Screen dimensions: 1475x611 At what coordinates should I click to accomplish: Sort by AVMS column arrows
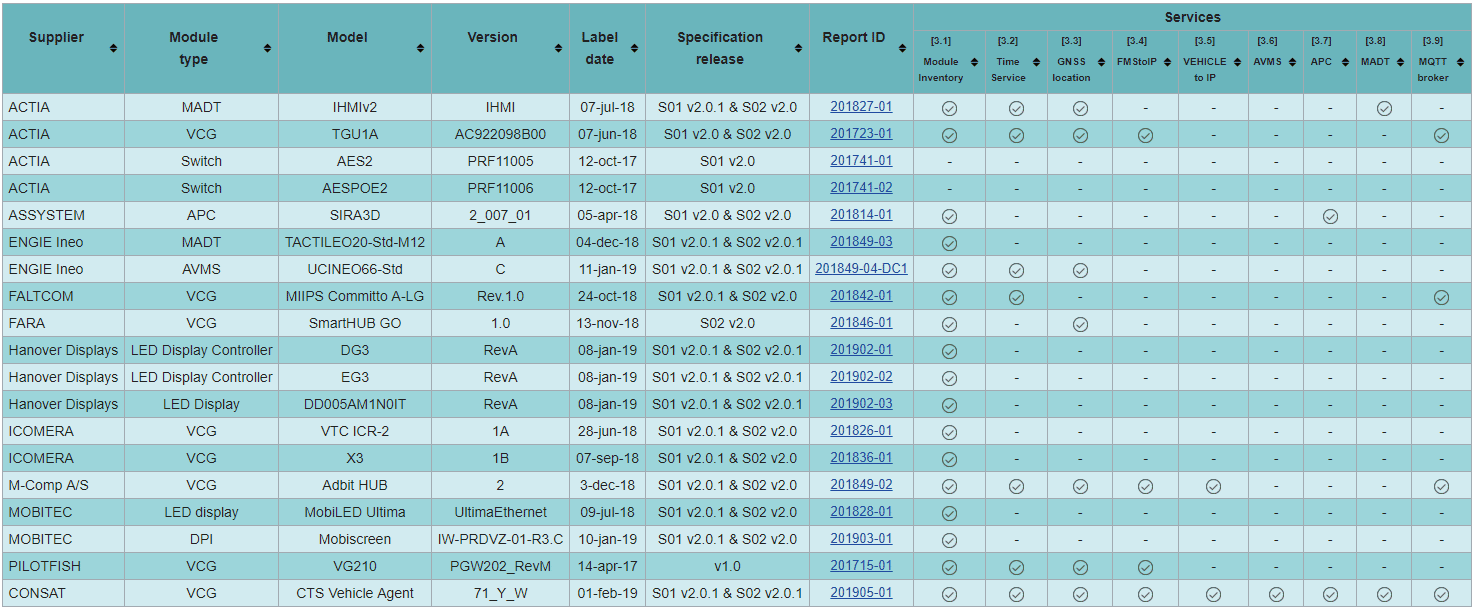coord(1292,62)
